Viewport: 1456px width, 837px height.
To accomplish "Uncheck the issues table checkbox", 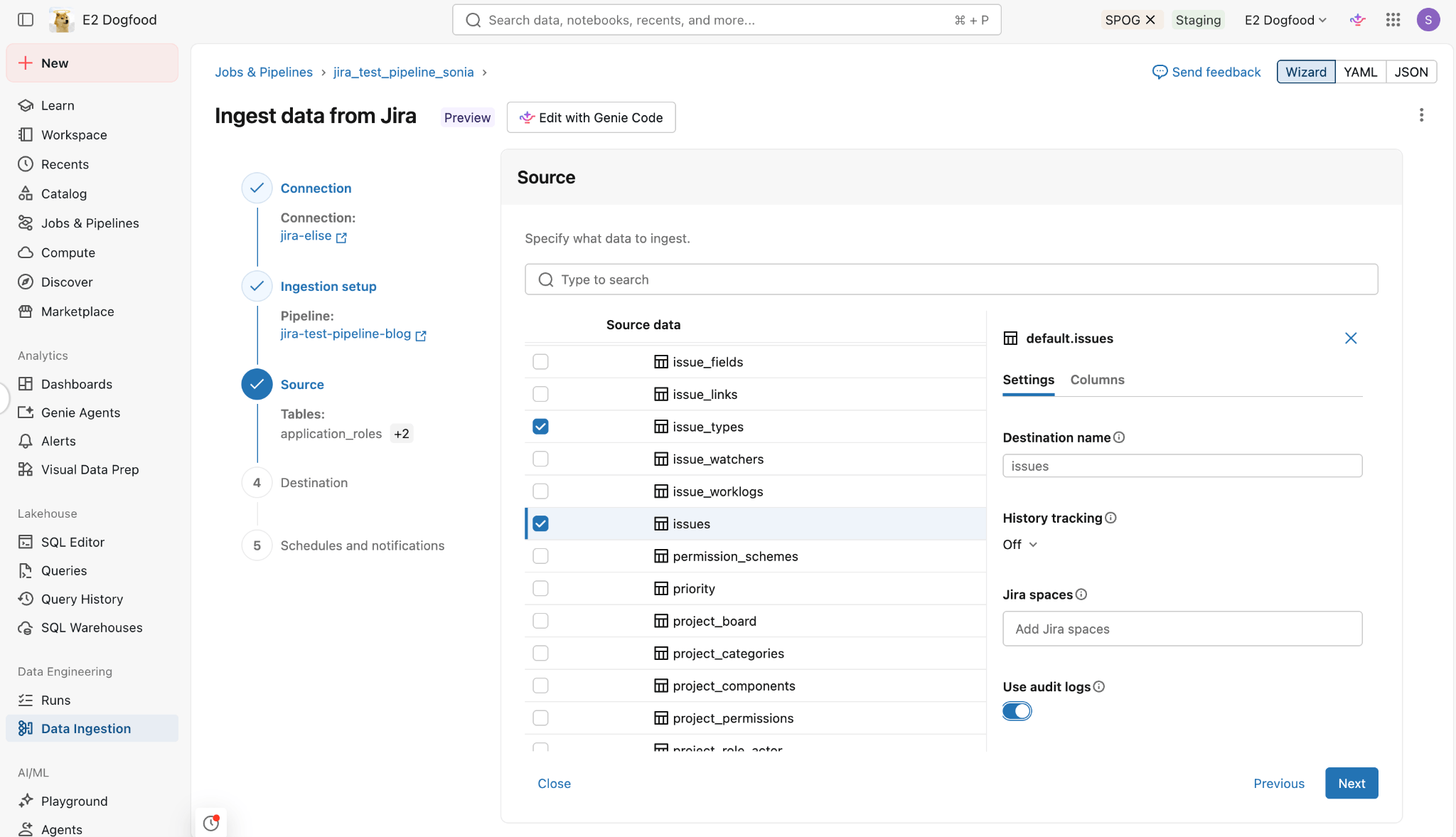I will point(540,523).
